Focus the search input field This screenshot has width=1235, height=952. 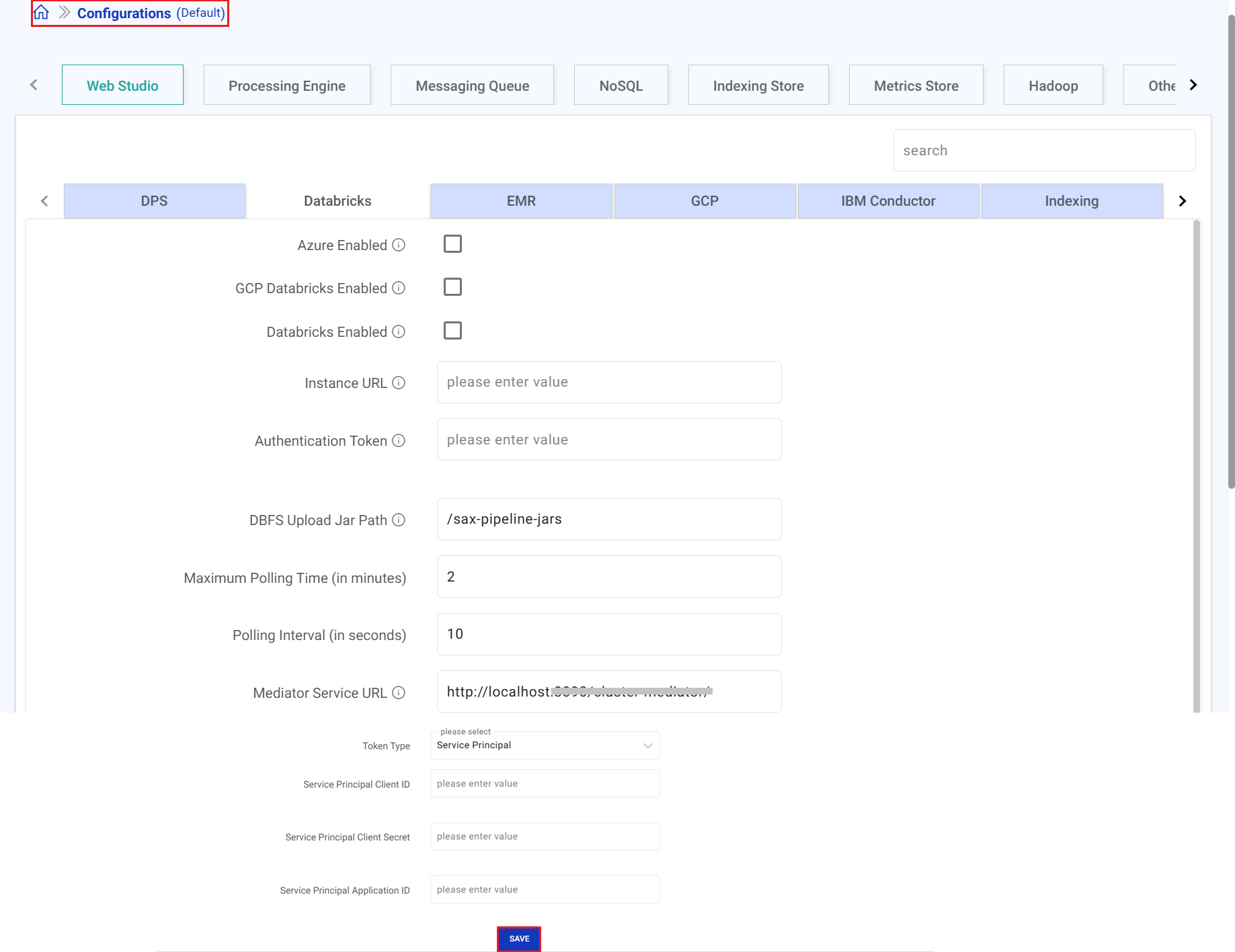pyautogui.click(x=1043, y=151)
